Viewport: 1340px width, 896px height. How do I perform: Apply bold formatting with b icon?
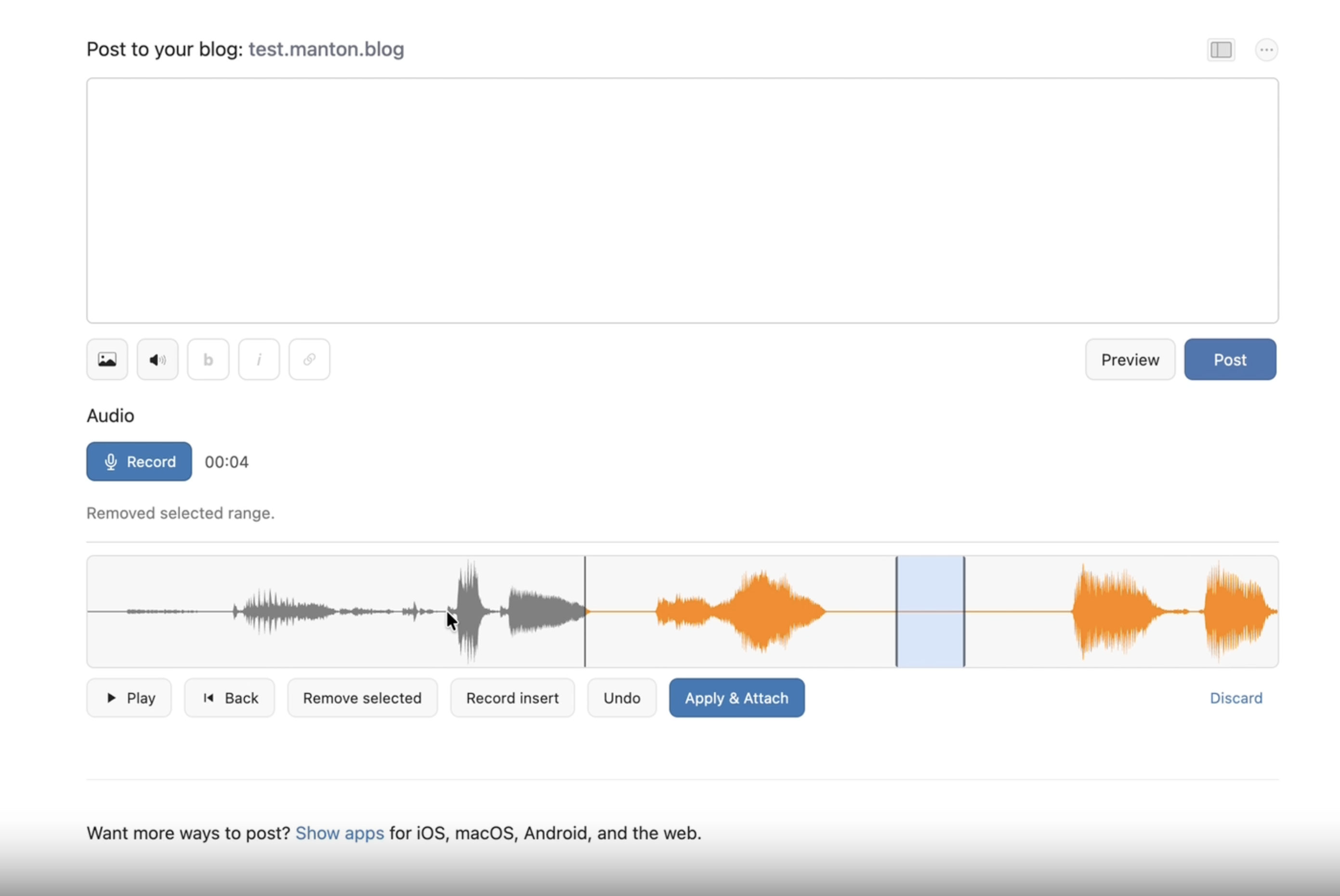coord(208,359)
